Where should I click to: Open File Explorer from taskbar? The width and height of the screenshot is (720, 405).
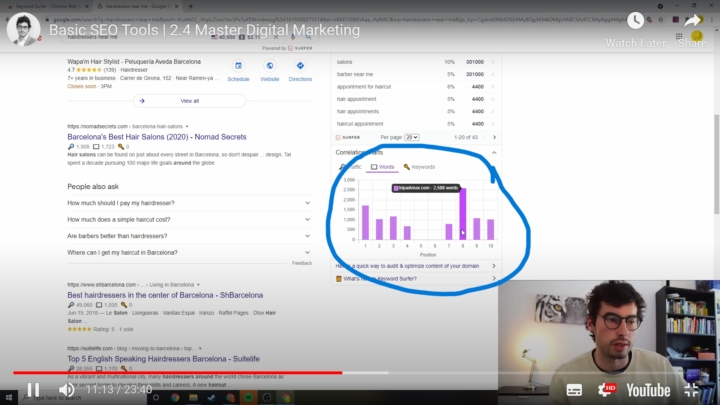[193, 398]
